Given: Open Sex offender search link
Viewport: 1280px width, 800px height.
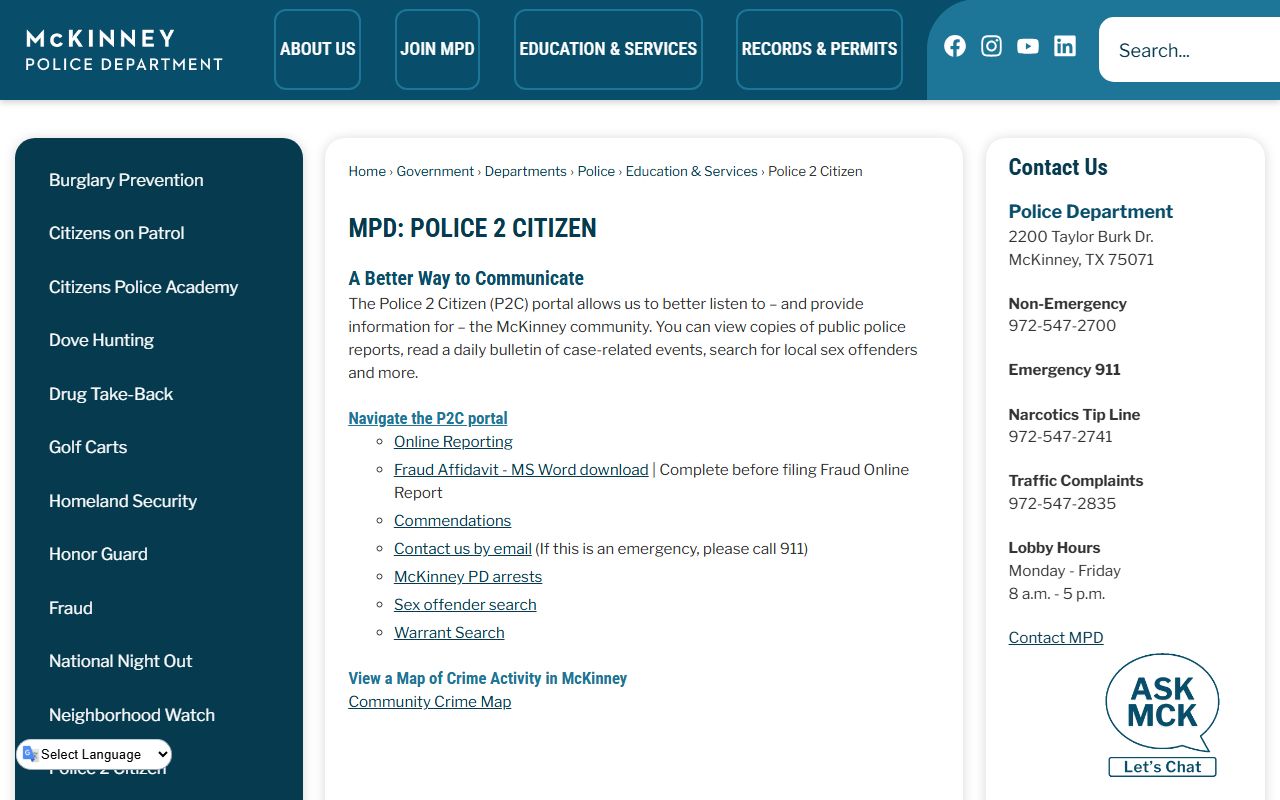Looking at the screenshot, I should (x=465, y=604).
